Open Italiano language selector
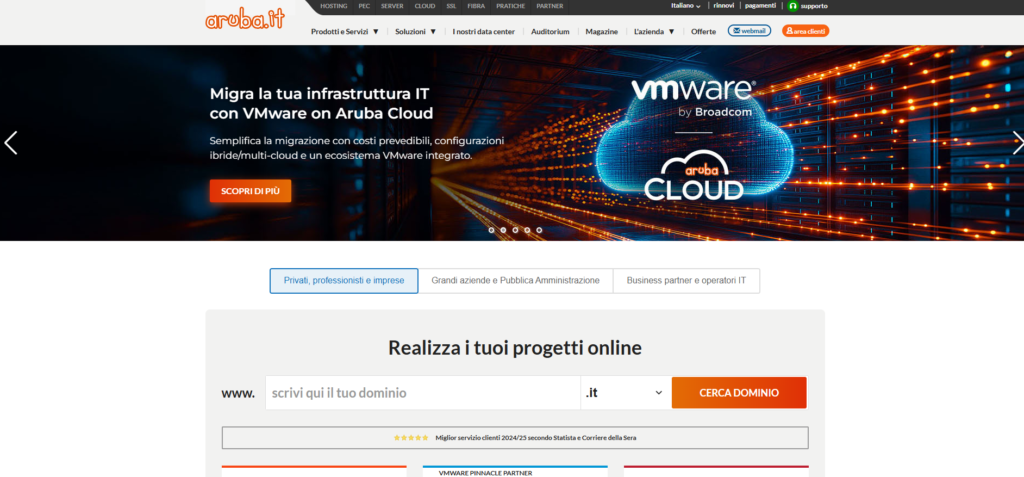Image resolution: width=1024 pixels, height=477 pixels. pyautogui.click(x=686, y=6)
